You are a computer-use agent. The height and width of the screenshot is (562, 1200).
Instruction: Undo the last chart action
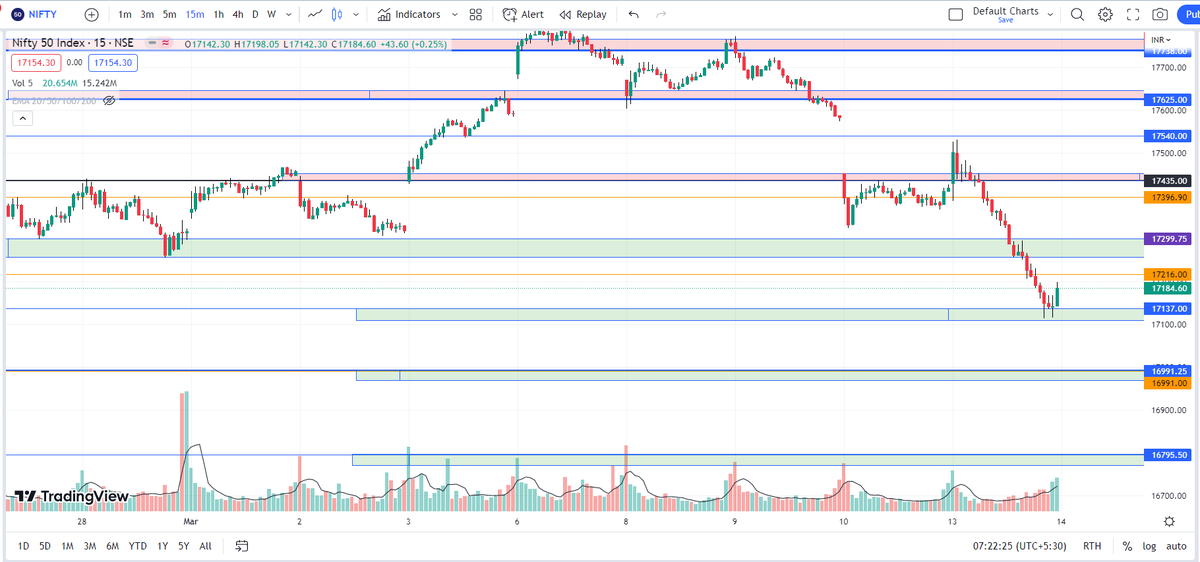[x=634, y=14]
